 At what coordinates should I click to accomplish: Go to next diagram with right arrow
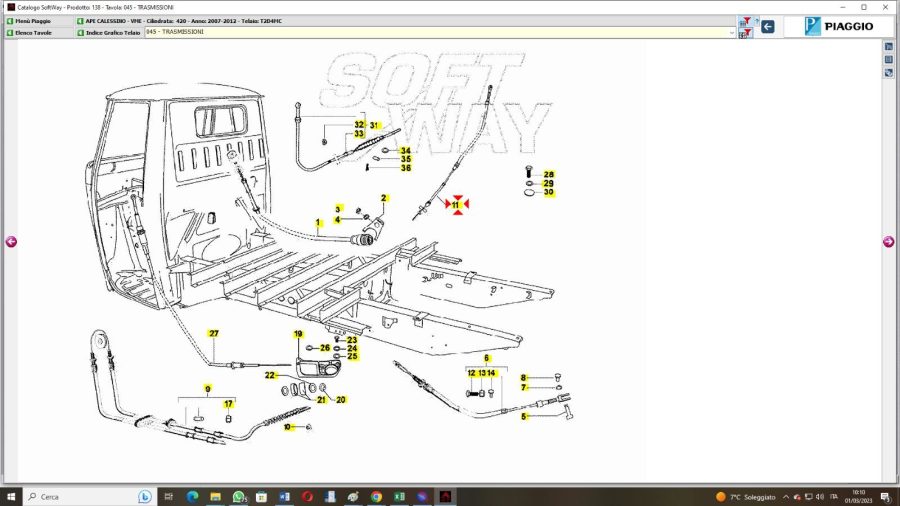(888, 241)
